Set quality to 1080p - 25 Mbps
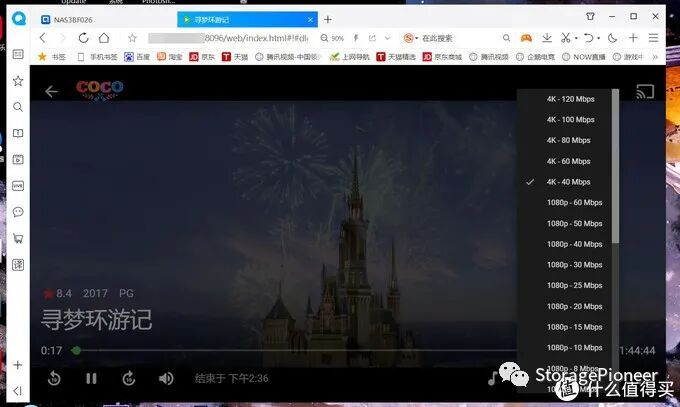680x407 pixels. 574,286
